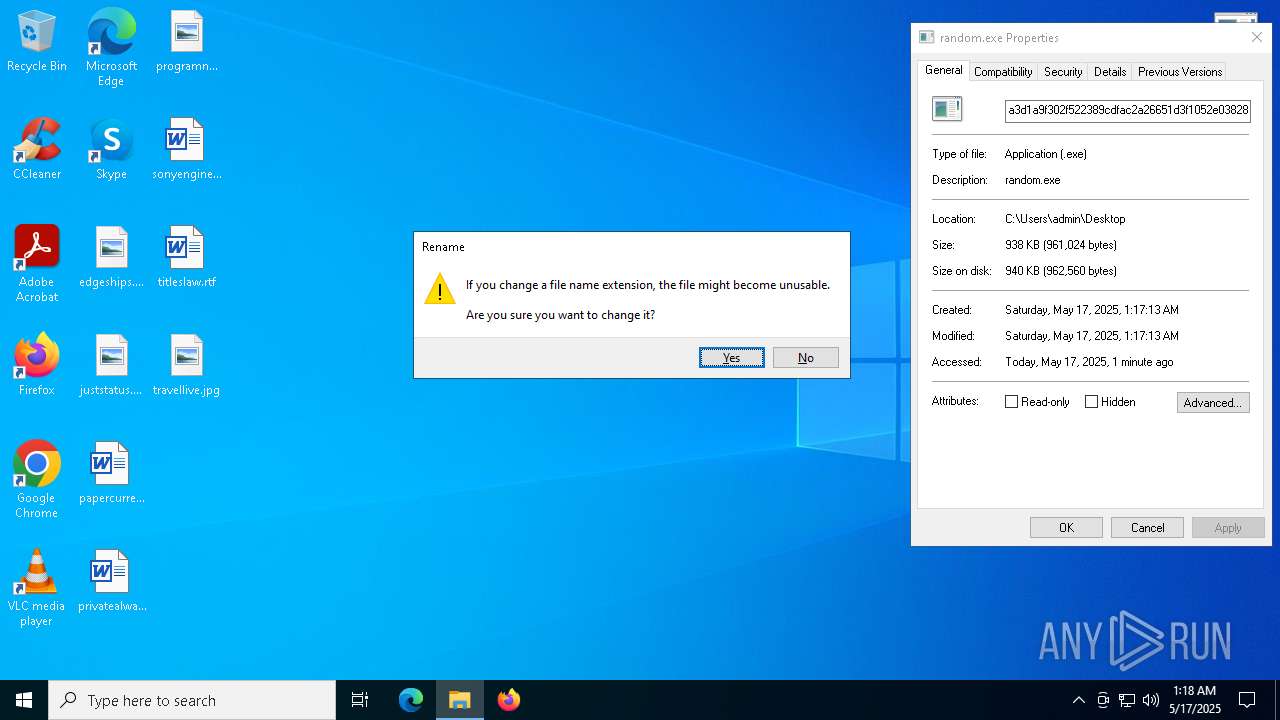Select the sonyengine... Word document
This screenshot has width=1280, height=720.
(x=186, y=150)
